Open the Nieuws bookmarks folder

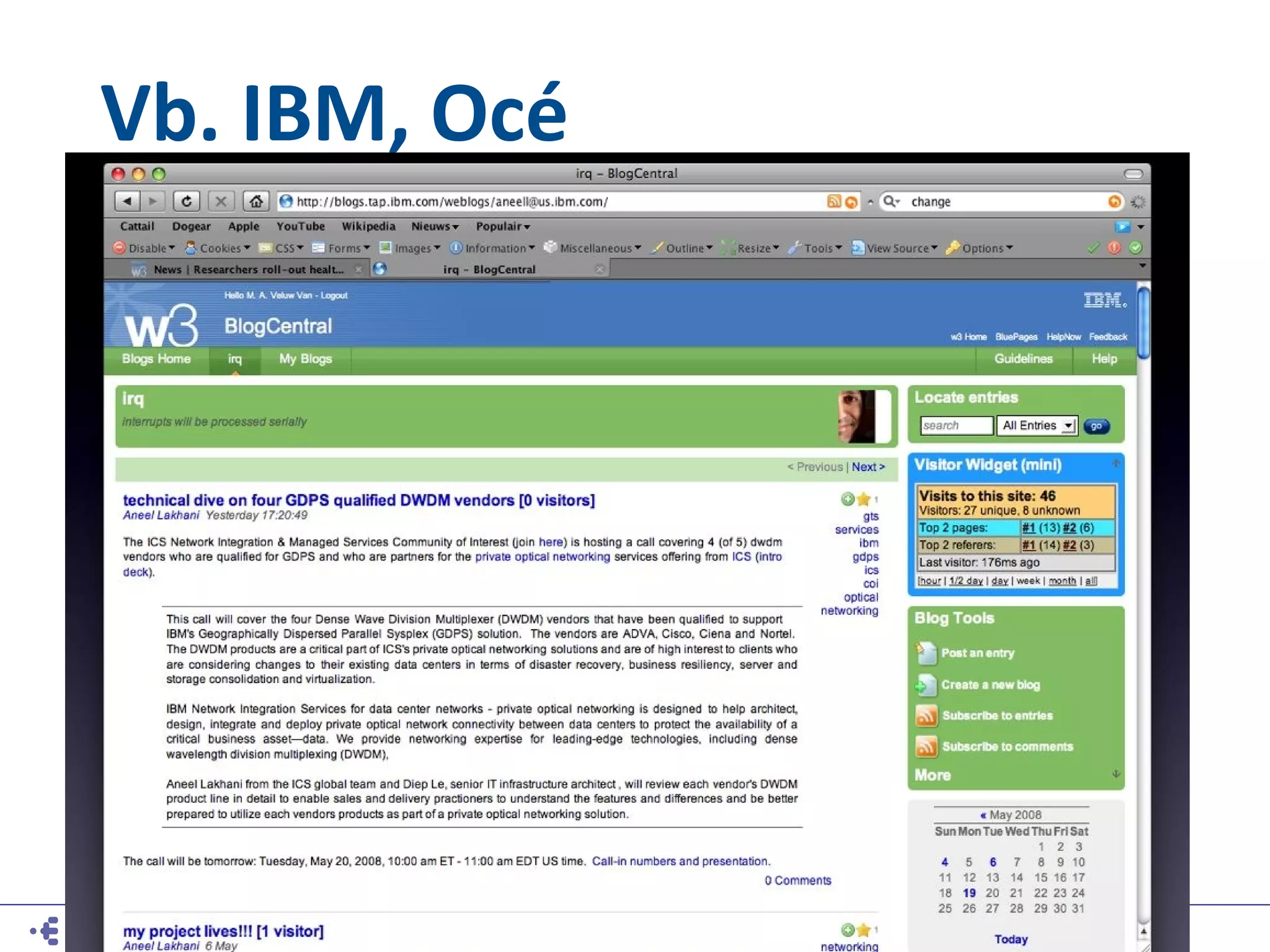(x=435, y=226)
